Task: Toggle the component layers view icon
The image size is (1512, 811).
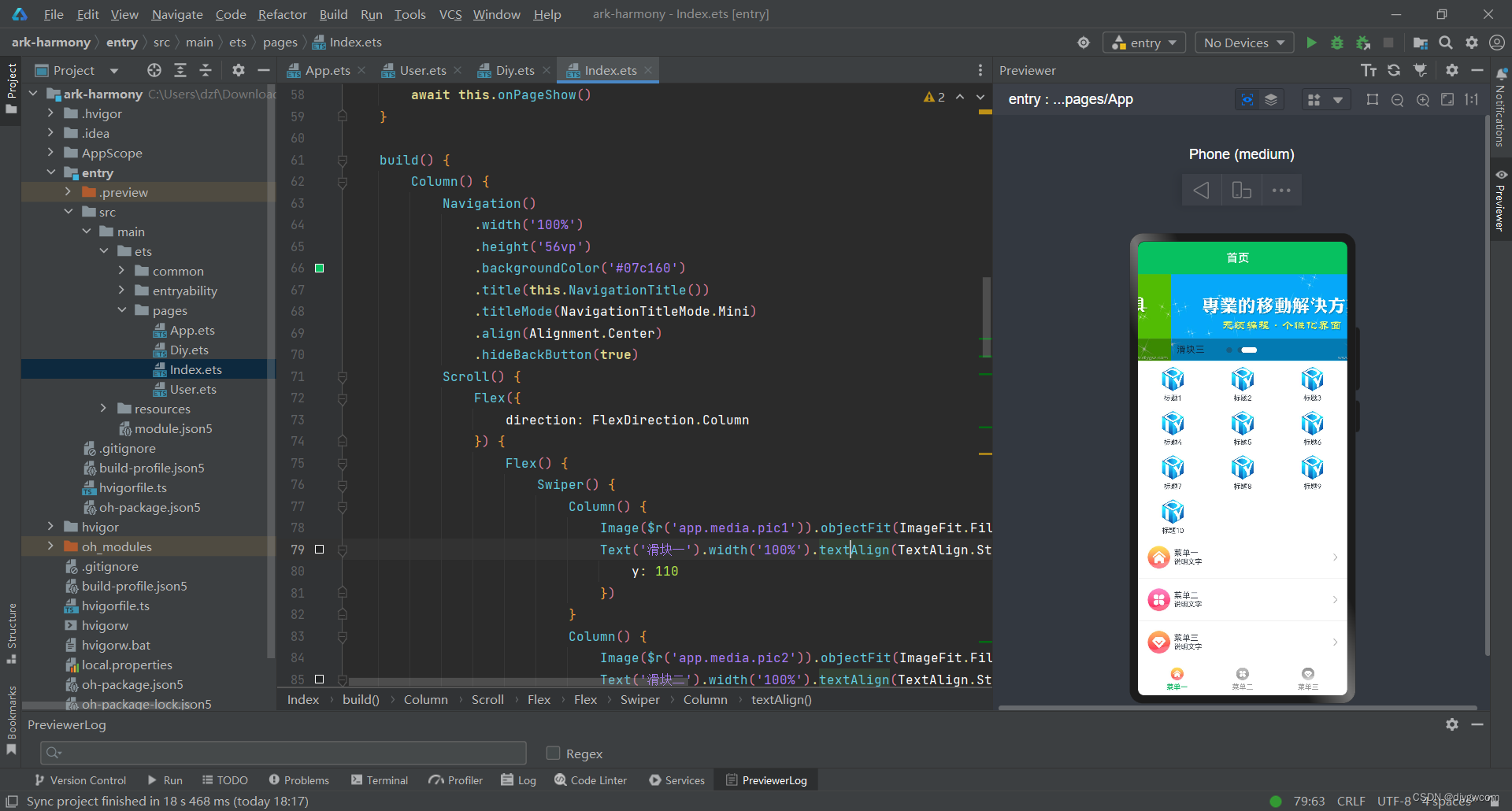Action: coord(1271,99)
